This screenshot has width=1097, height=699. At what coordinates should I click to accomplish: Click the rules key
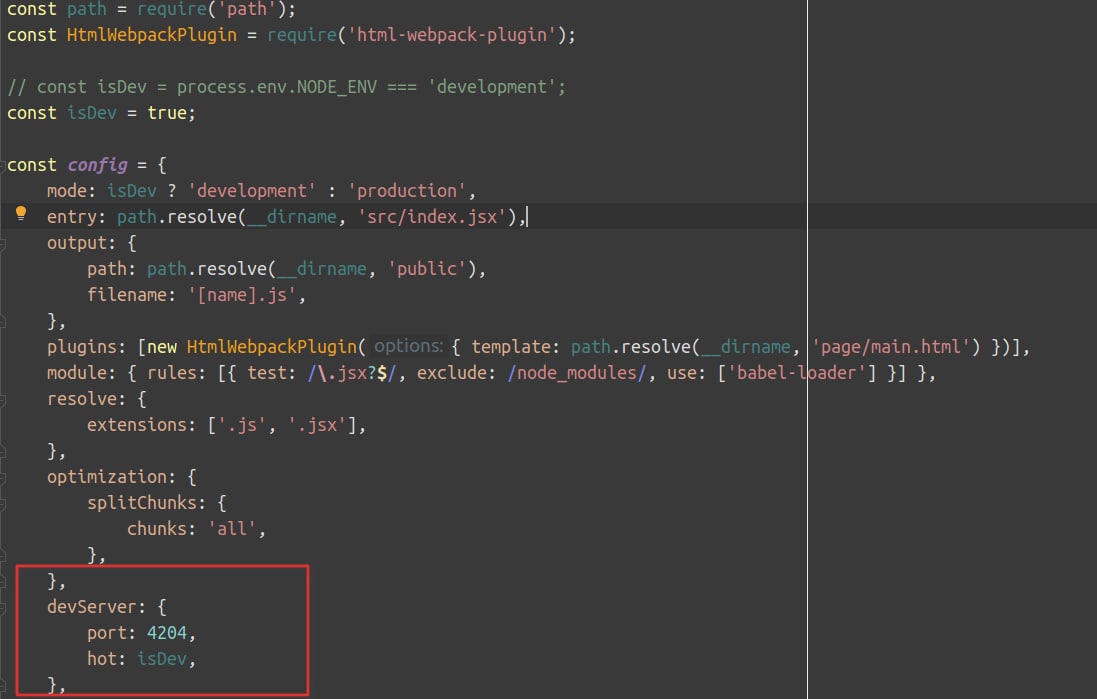point(171,373)
